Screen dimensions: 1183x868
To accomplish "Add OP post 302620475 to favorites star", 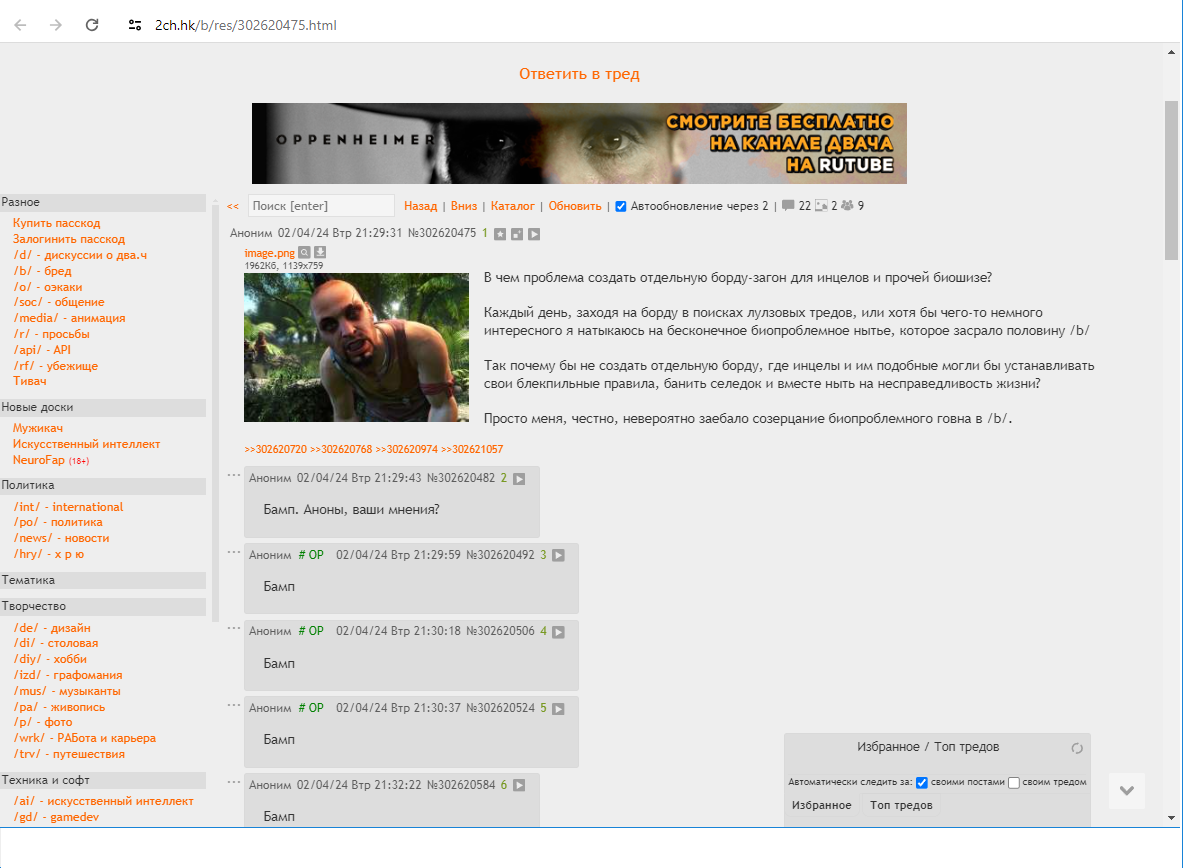I will pyautogui.click(x=500, y=234).
